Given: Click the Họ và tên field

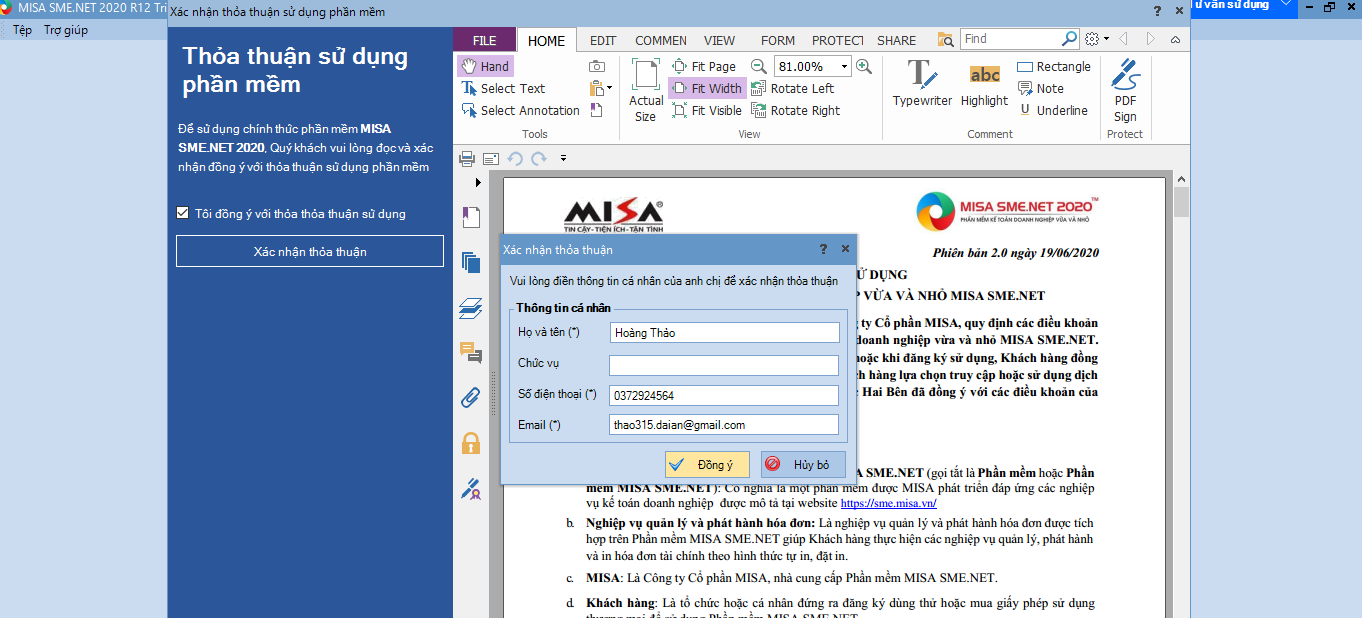Looking at the screenshot, I should 724,332.
